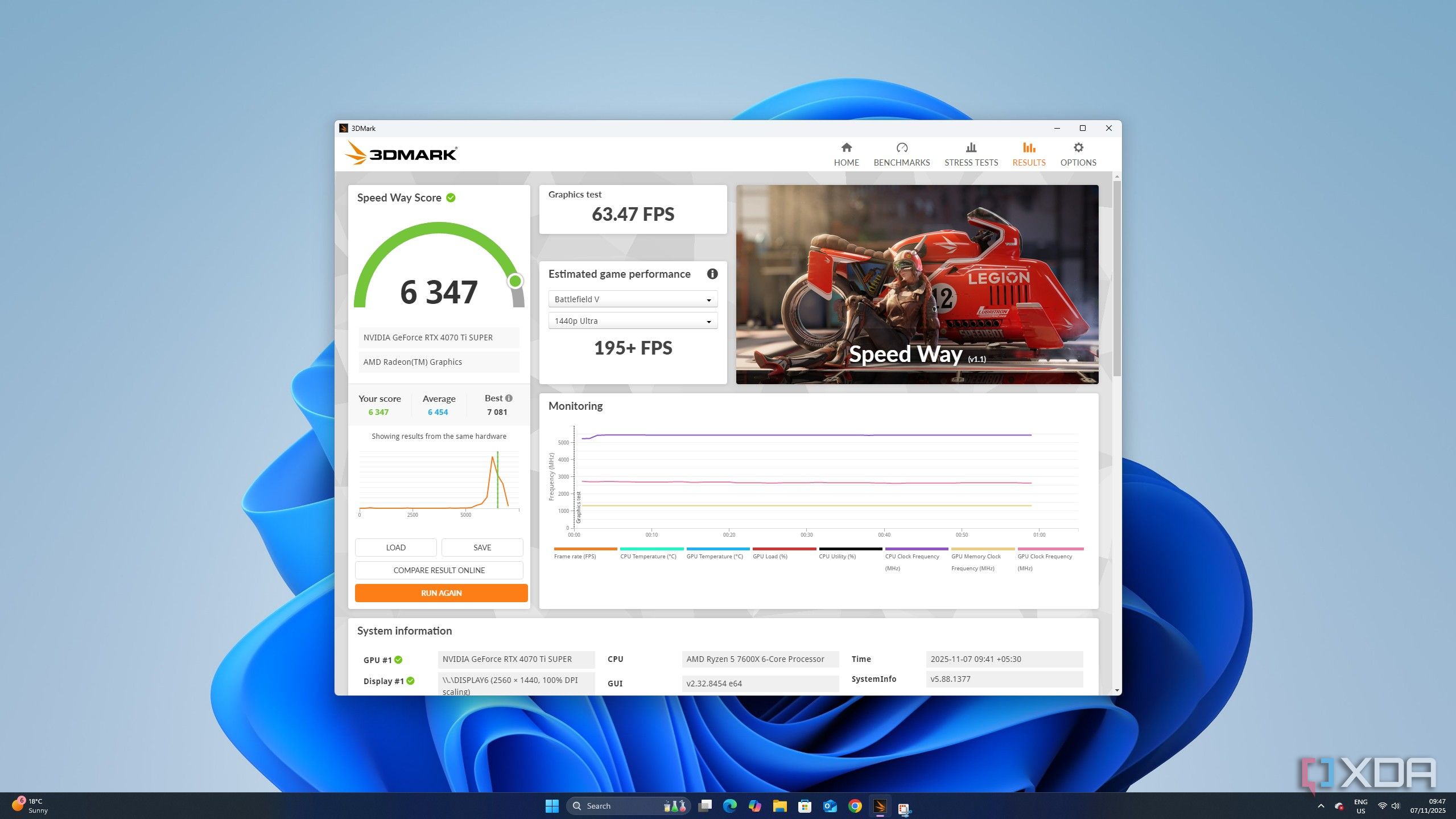The width and height of the screenshot is (1456, 819).
Task: Show hidden system tray icons chevron
Action: pyautogui.click(x=1321, y=806)
